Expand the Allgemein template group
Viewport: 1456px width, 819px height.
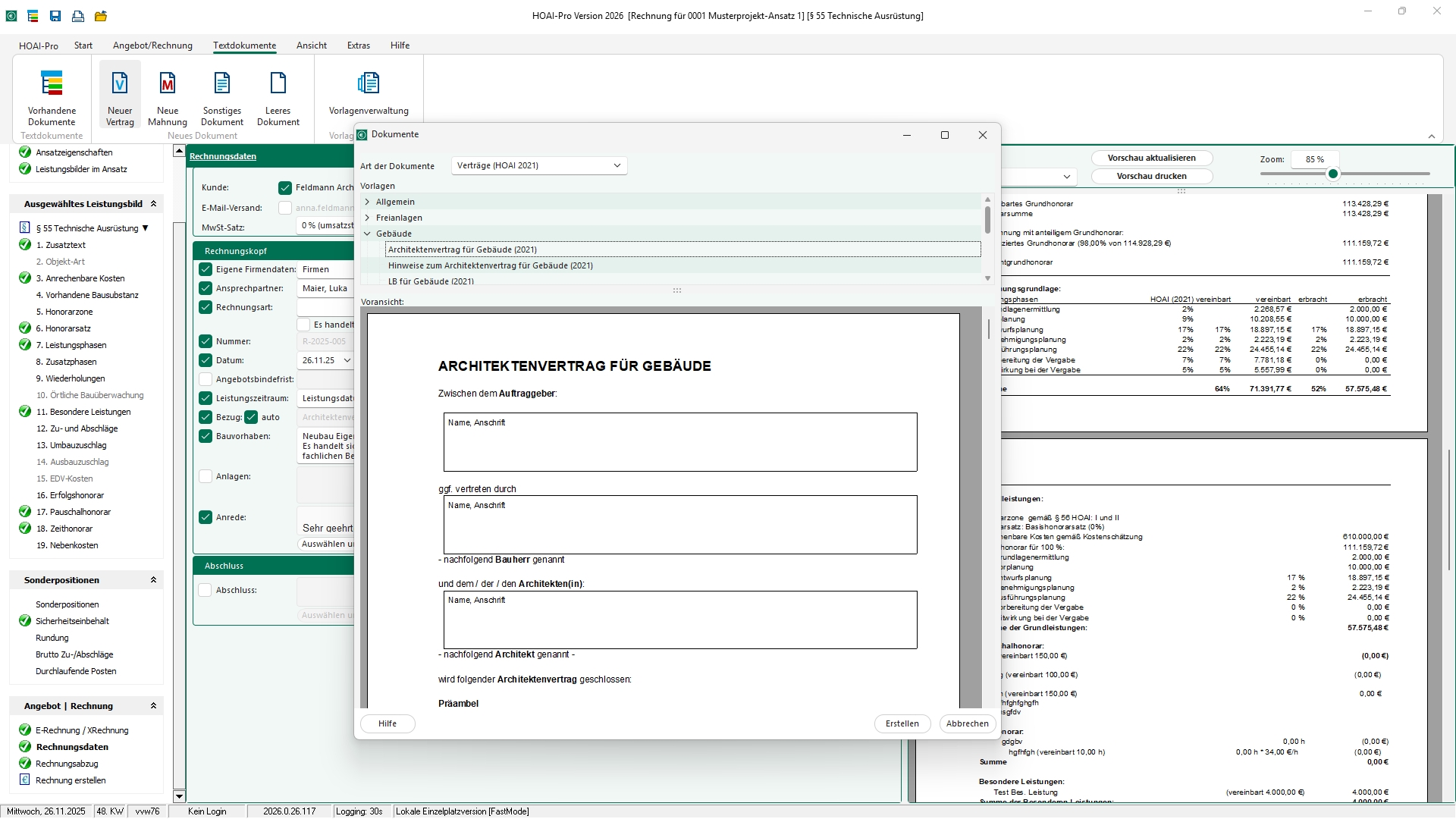click(368, 202)
